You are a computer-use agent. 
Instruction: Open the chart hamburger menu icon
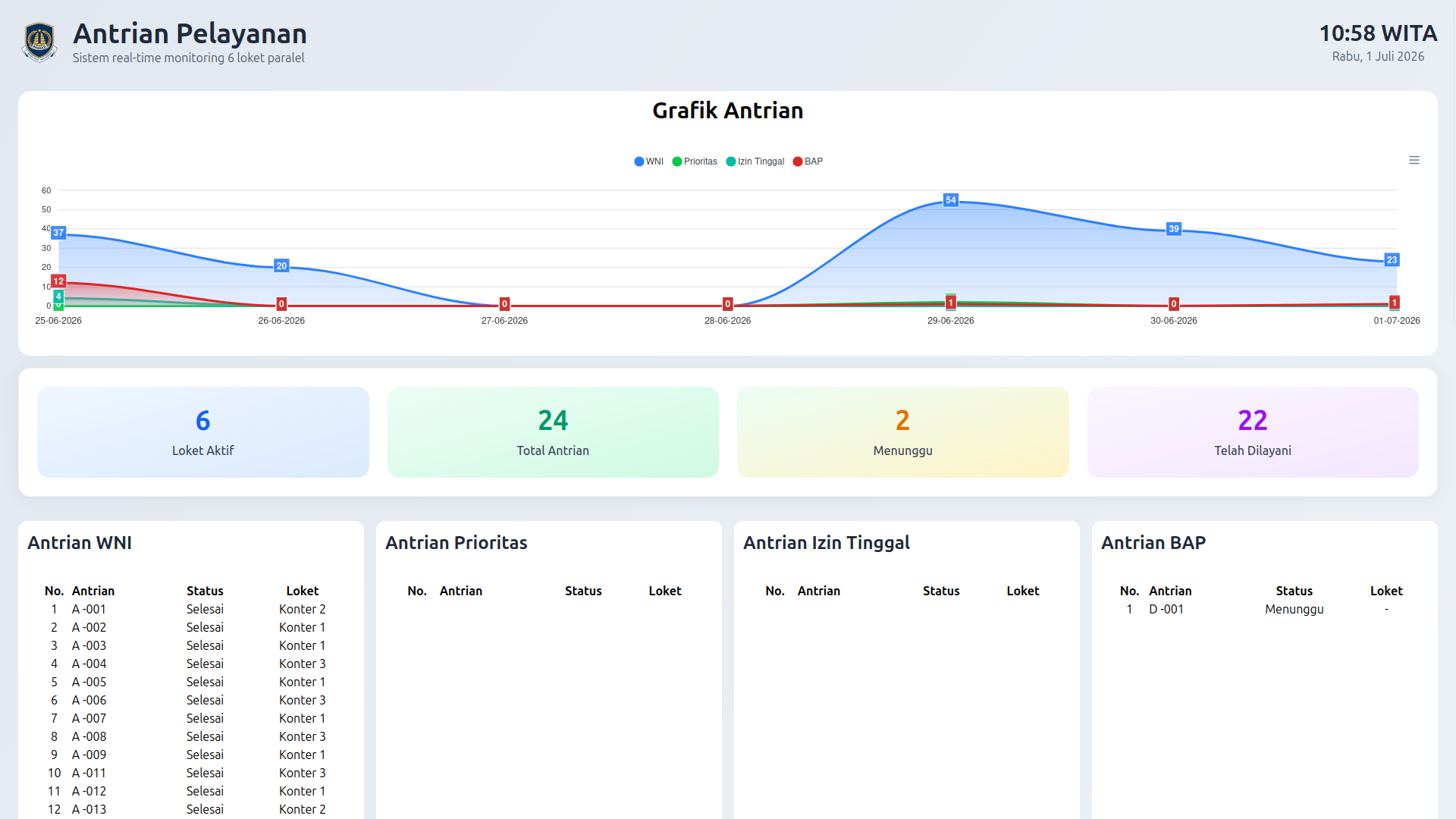[x=1414, y=160]
